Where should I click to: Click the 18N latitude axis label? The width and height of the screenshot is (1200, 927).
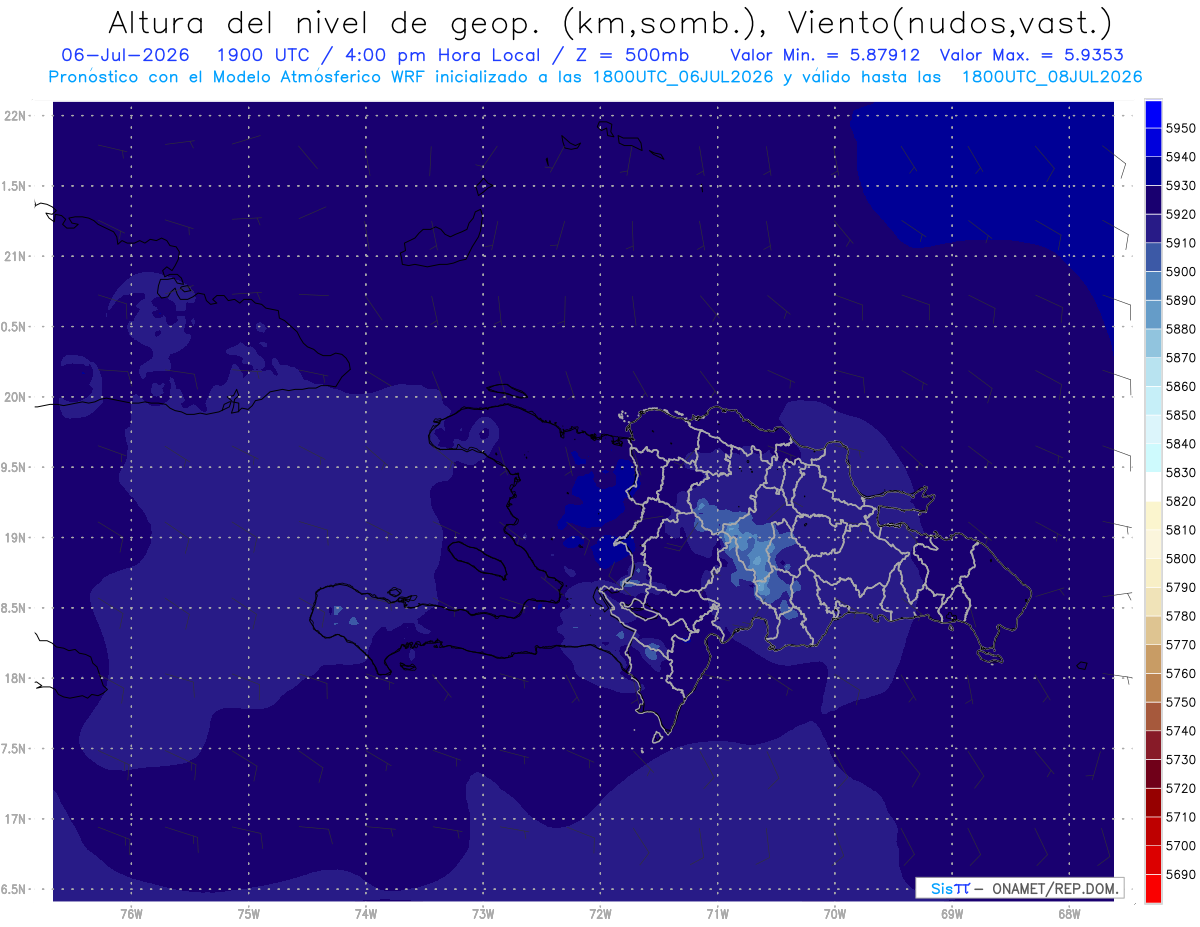[17, 678]
